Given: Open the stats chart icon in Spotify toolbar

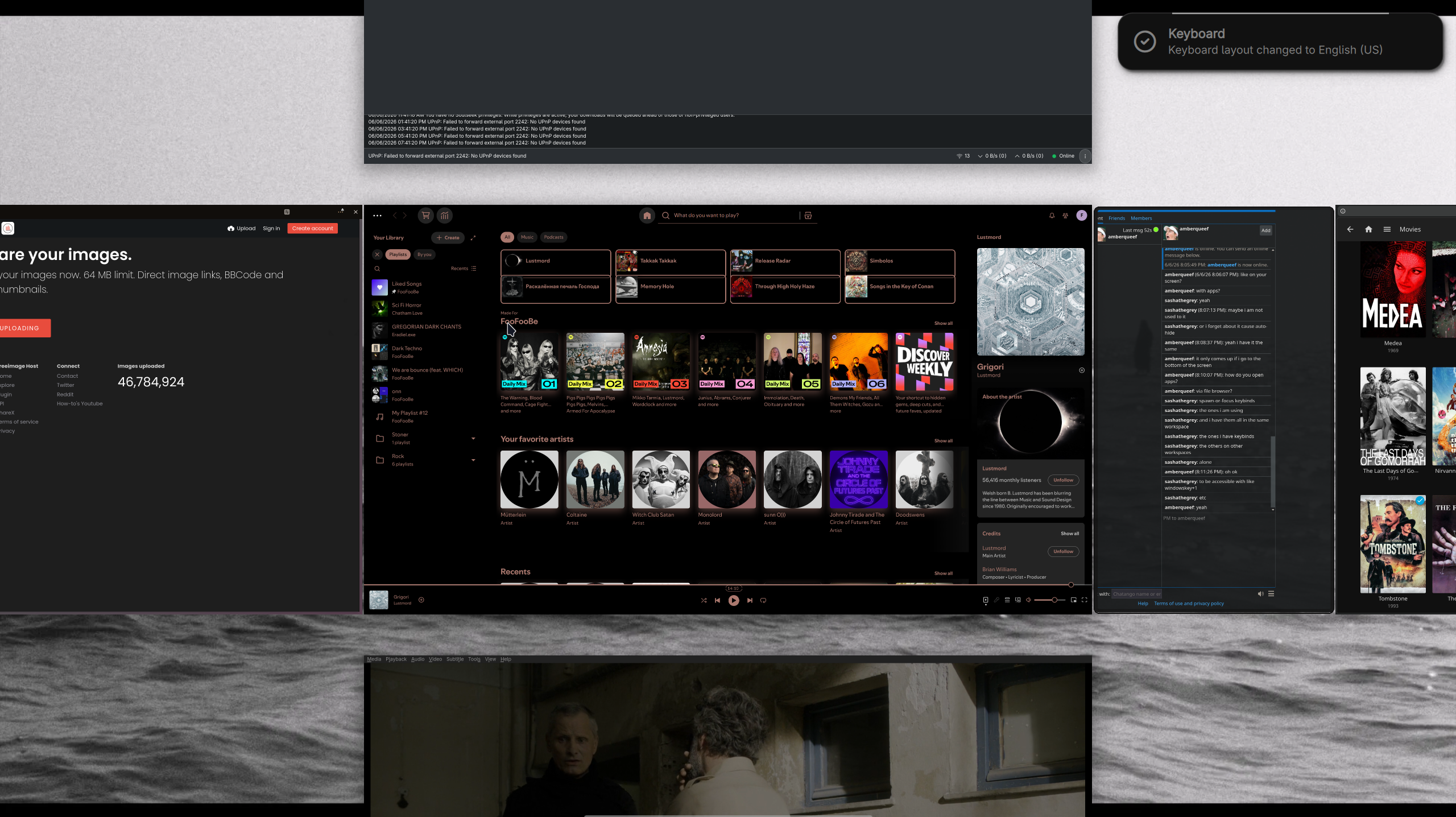Looking at the screenshot, I should click(x=445, y=216).
